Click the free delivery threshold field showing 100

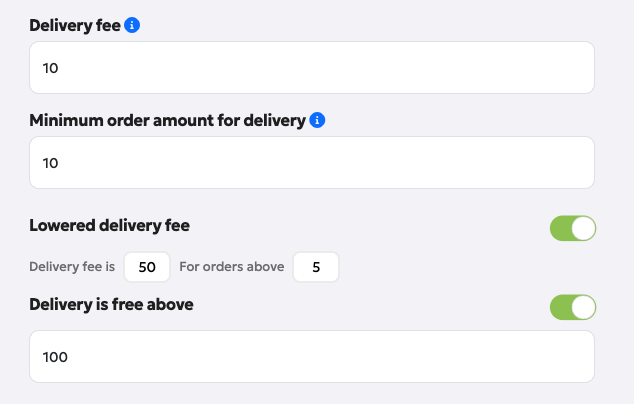click(x=312, y=356)
